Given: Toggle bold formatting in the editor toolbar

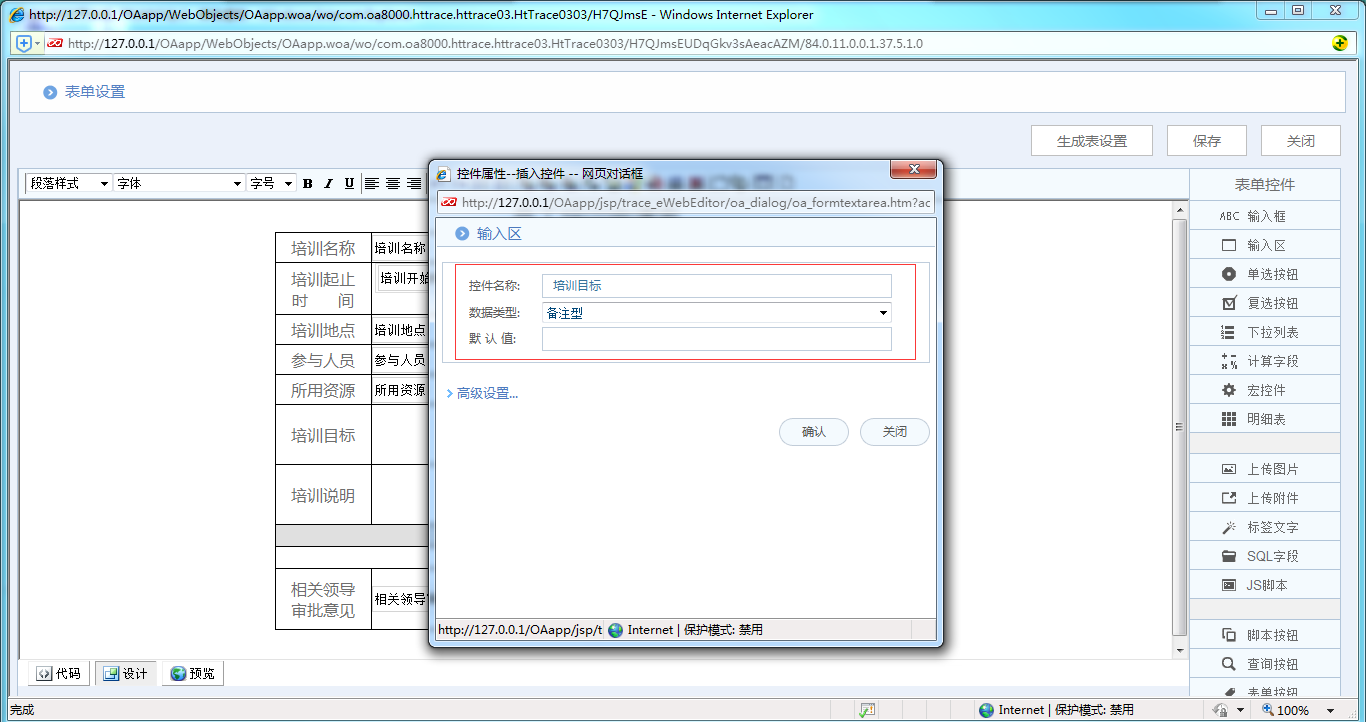Looking at the screenshot, I should click(x=307, y=183).
